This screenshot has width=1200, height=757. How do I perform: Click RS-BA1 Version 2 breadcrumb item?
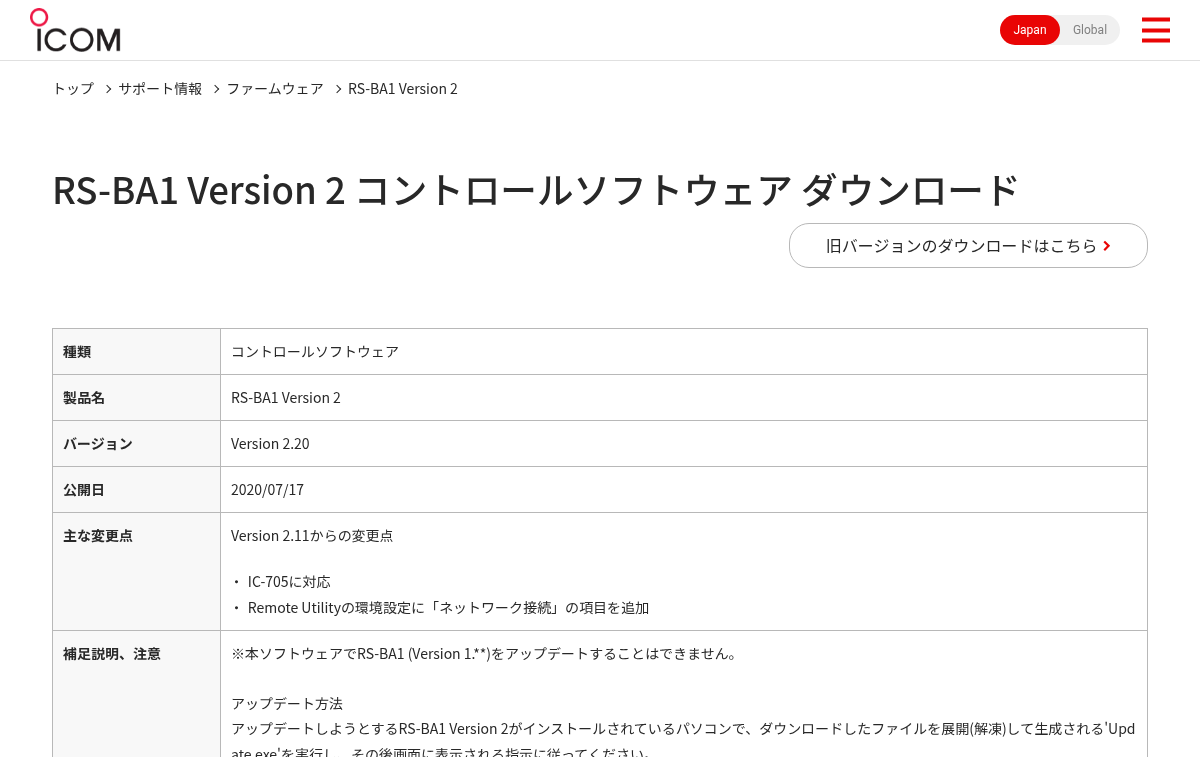point(403,88)
